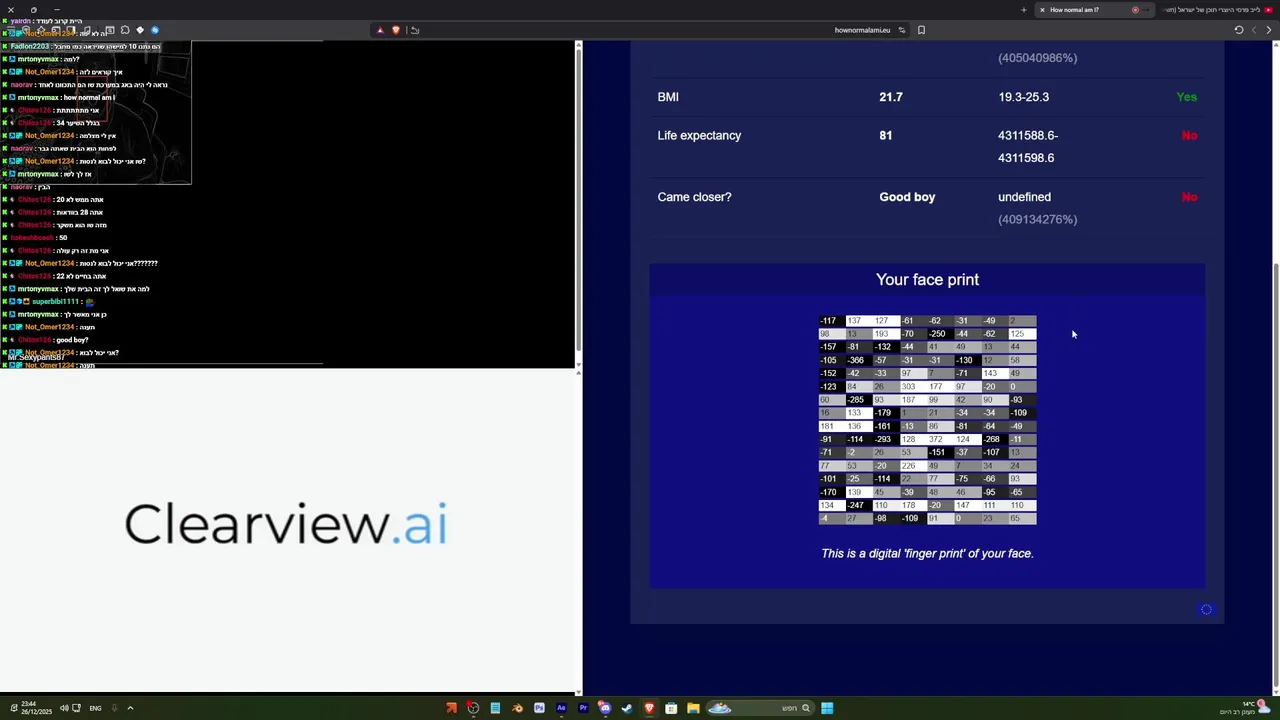Click the left panel's vertical scrollbar

coord(578,200)
